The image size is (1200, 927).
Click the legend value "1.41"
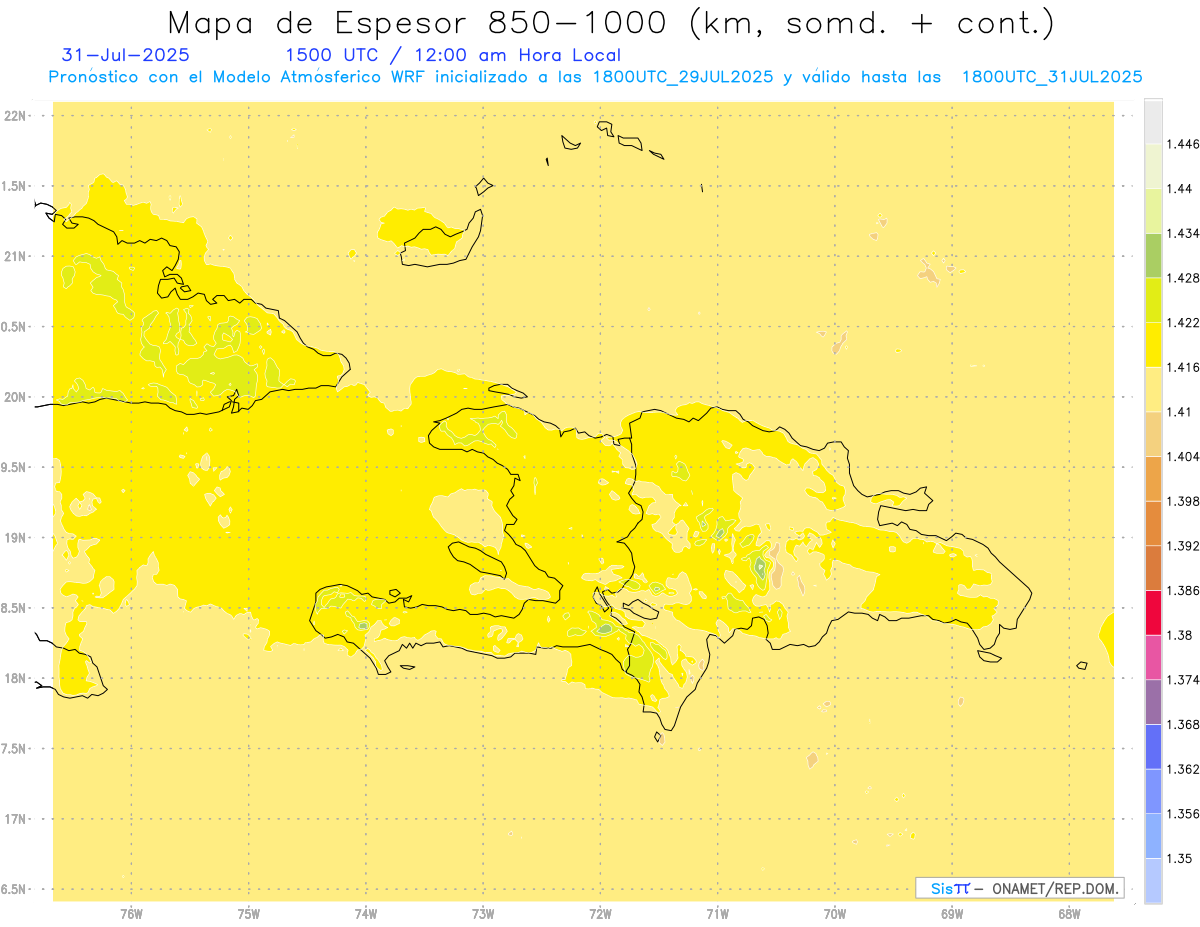[1180, 412]
